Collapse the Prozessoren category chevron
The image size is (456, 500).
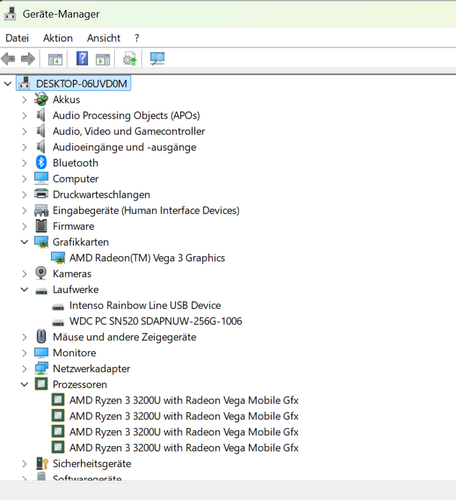pyautogui.click(x=24, y=385)
